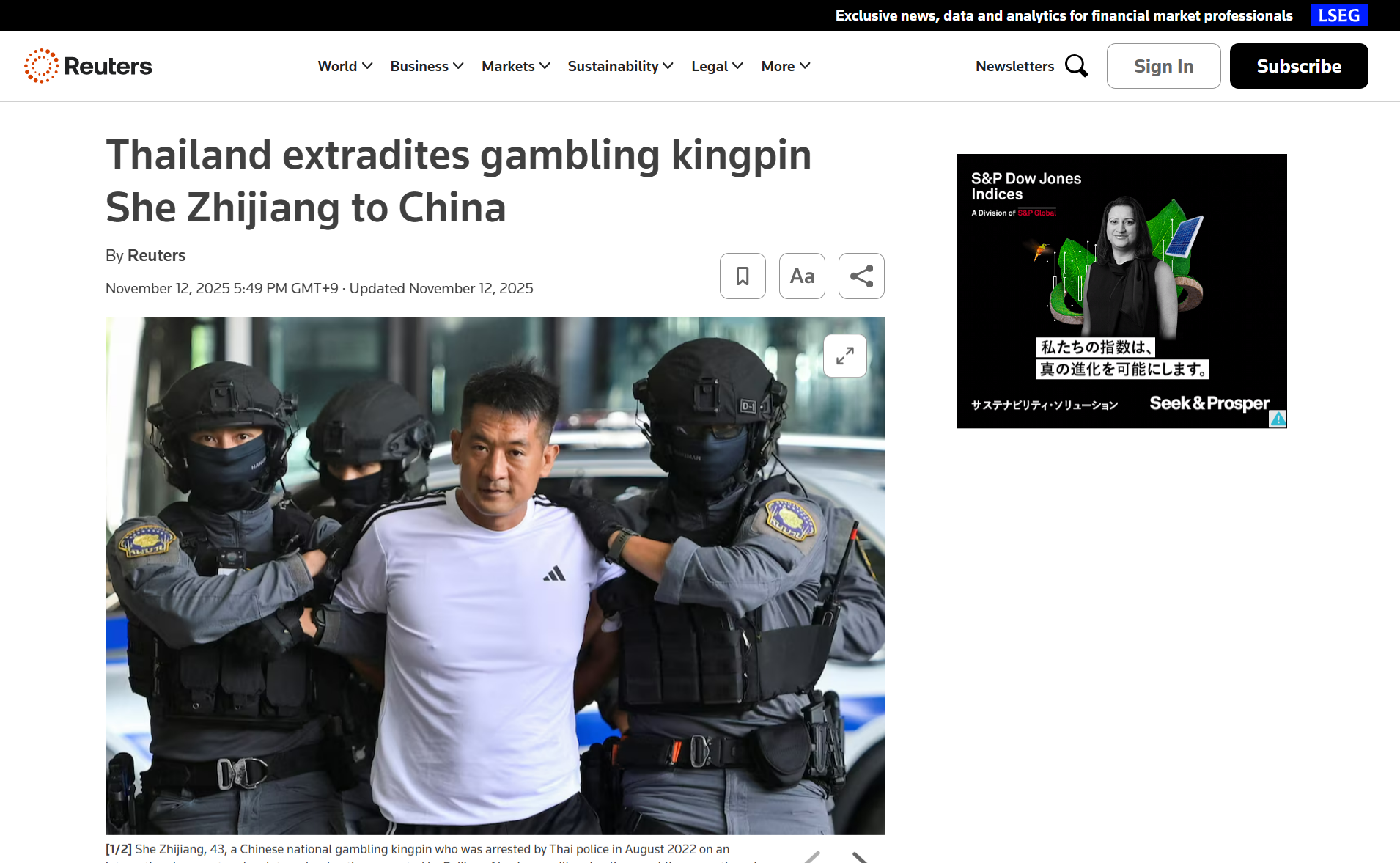Click the Subscribe button
1400x863 pixels.
(x=1299, y=66)
